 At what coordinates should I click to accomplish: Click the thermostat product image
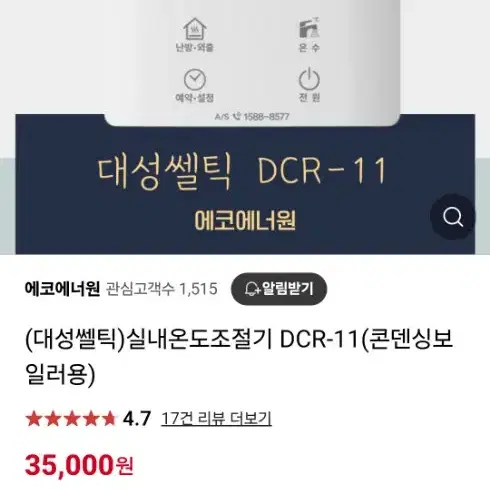252,63
